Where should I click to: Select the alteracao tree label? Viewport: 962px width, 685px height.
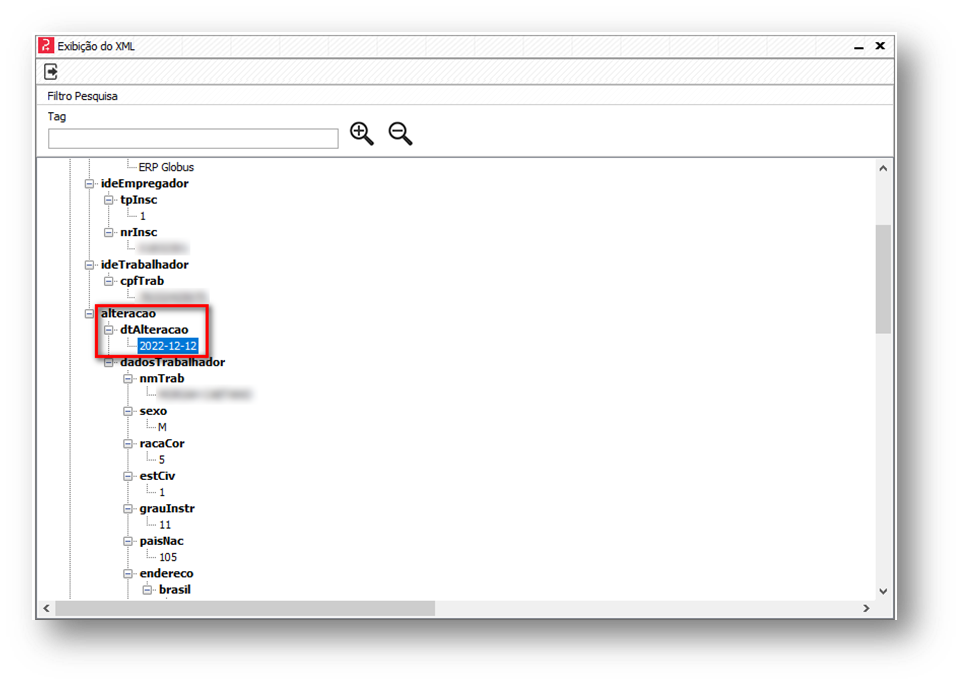click(128, 313)
